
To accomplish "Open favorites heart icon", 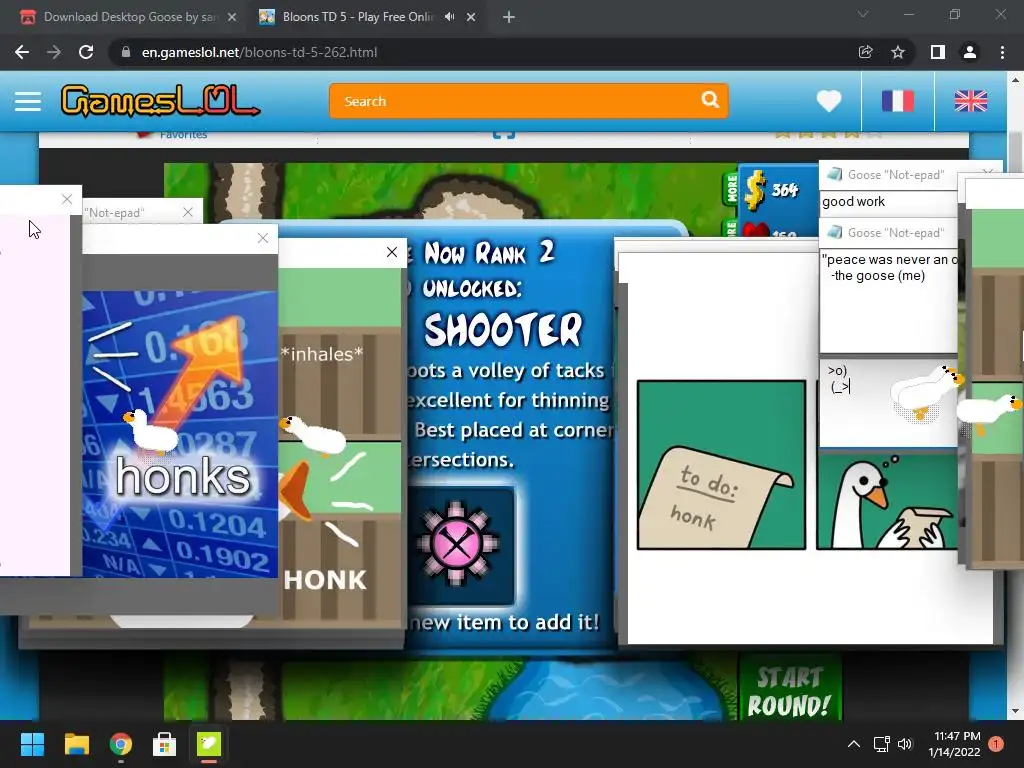I will coord(829,101).
